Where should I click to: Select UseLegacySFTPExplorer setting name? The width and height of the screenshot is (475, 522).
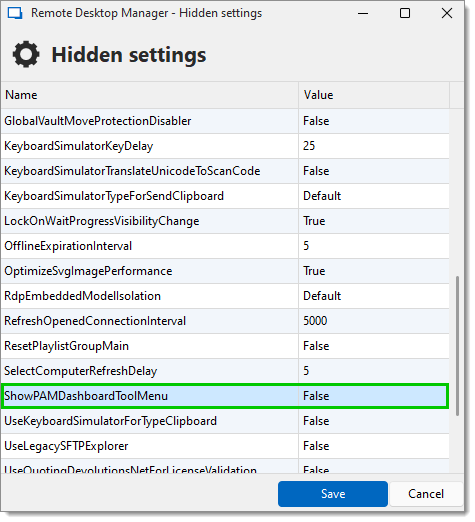66,447
